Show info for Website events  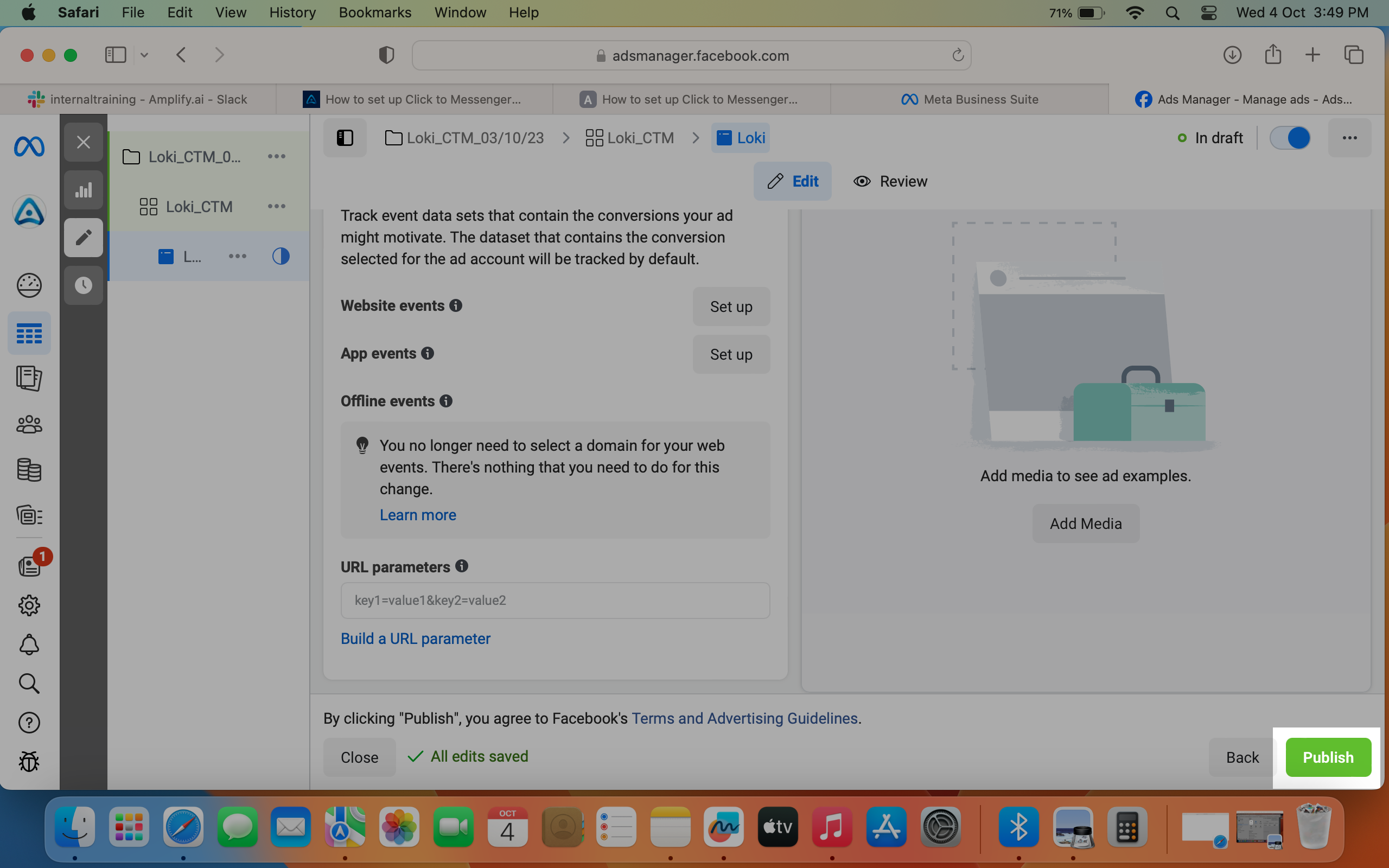coord(456,305)
